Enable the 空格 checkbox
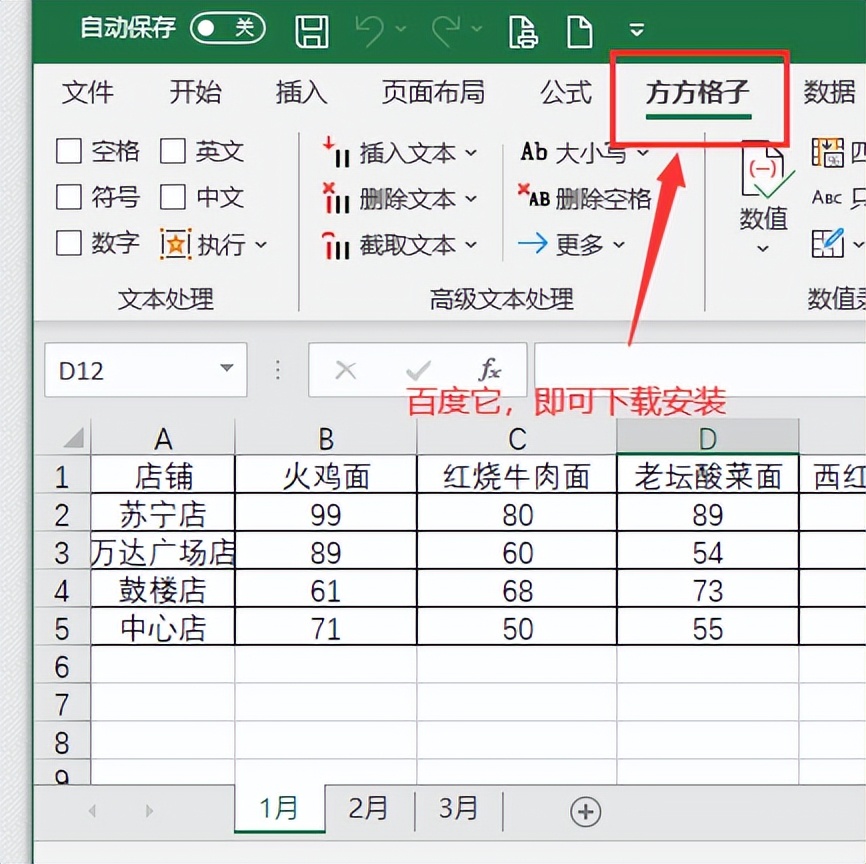866x864 pixels. (68, 151)
